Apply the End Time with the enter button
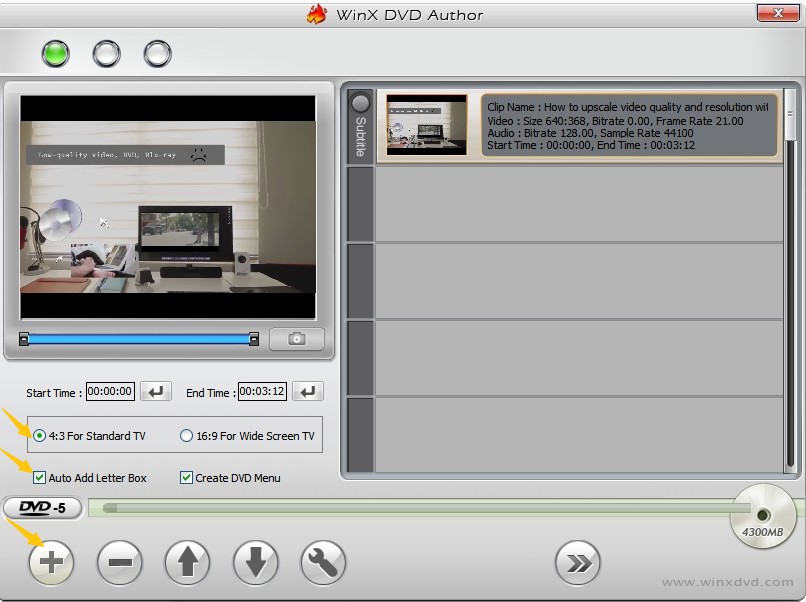This screenshot has height=602, width=806. pos(307,391)
